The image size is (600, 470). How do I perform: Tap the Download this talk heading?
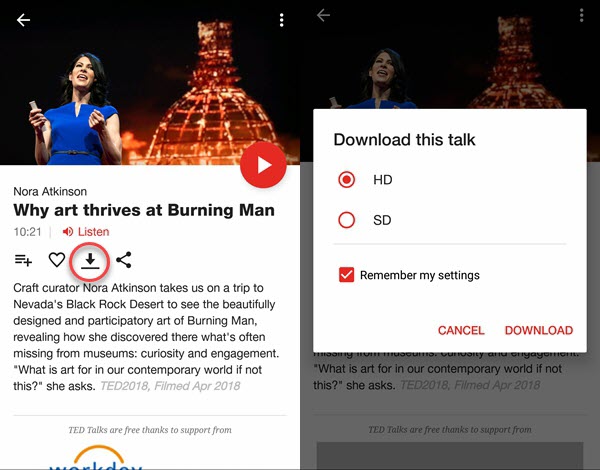(x=404, y=140)
